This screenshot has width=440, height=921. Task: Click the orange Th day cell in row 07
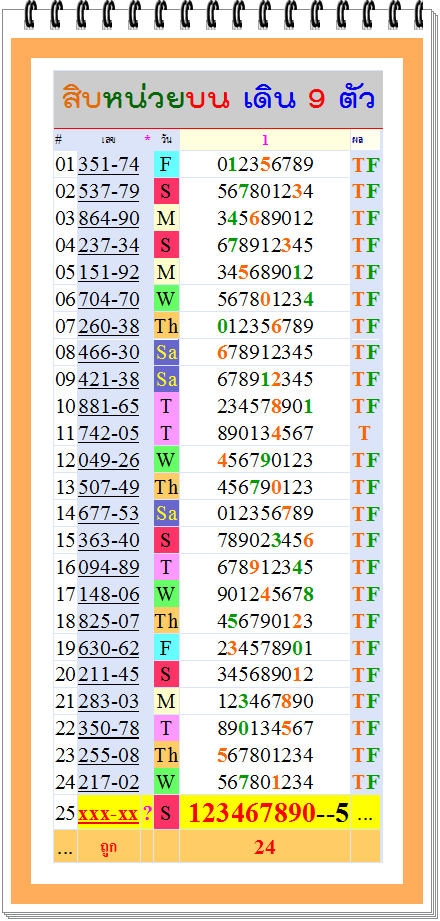coord(166,326)
